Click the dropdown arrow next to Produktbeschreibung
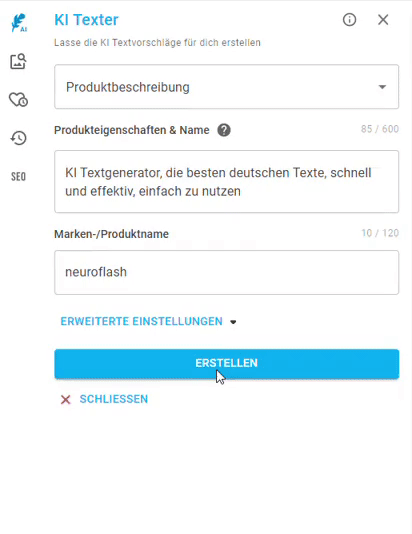The height and width of the screenshot is (534, 412). click(382, 87)
